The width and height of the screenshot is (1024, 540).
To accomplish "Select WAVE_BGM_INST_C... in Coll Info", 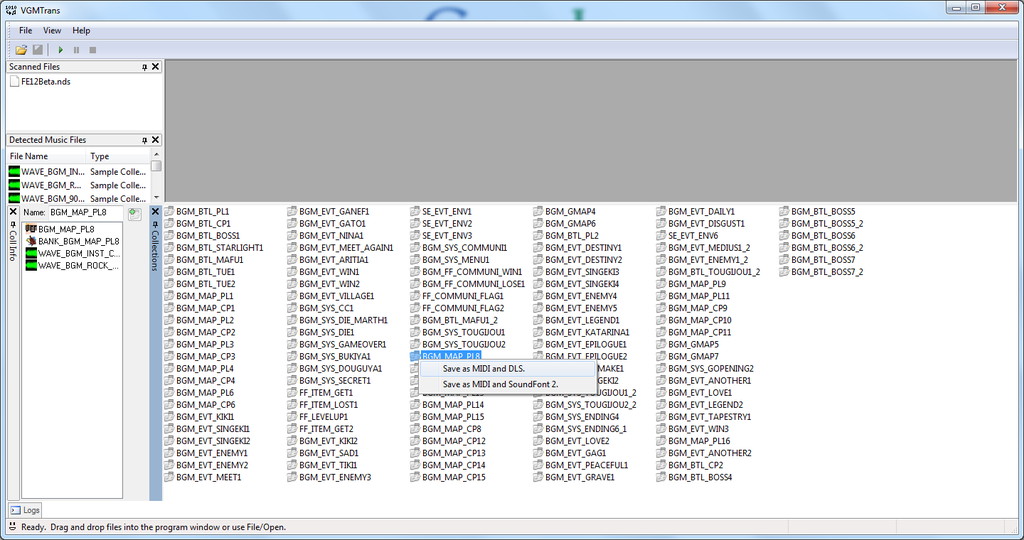I will (x=72, y=253).
